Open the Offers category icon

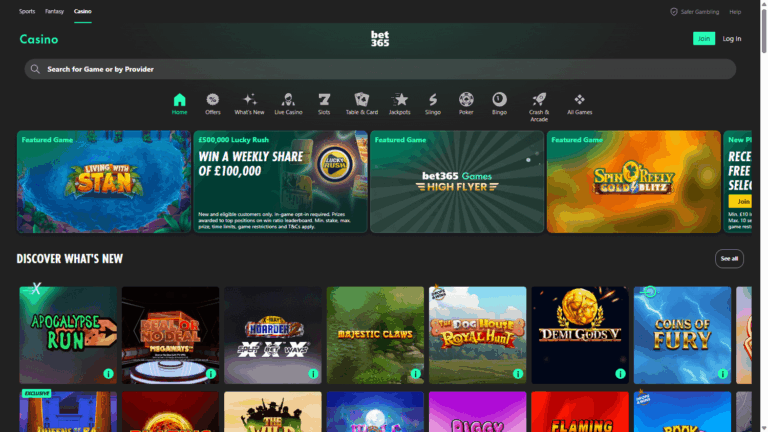click(x=213, y=102)
